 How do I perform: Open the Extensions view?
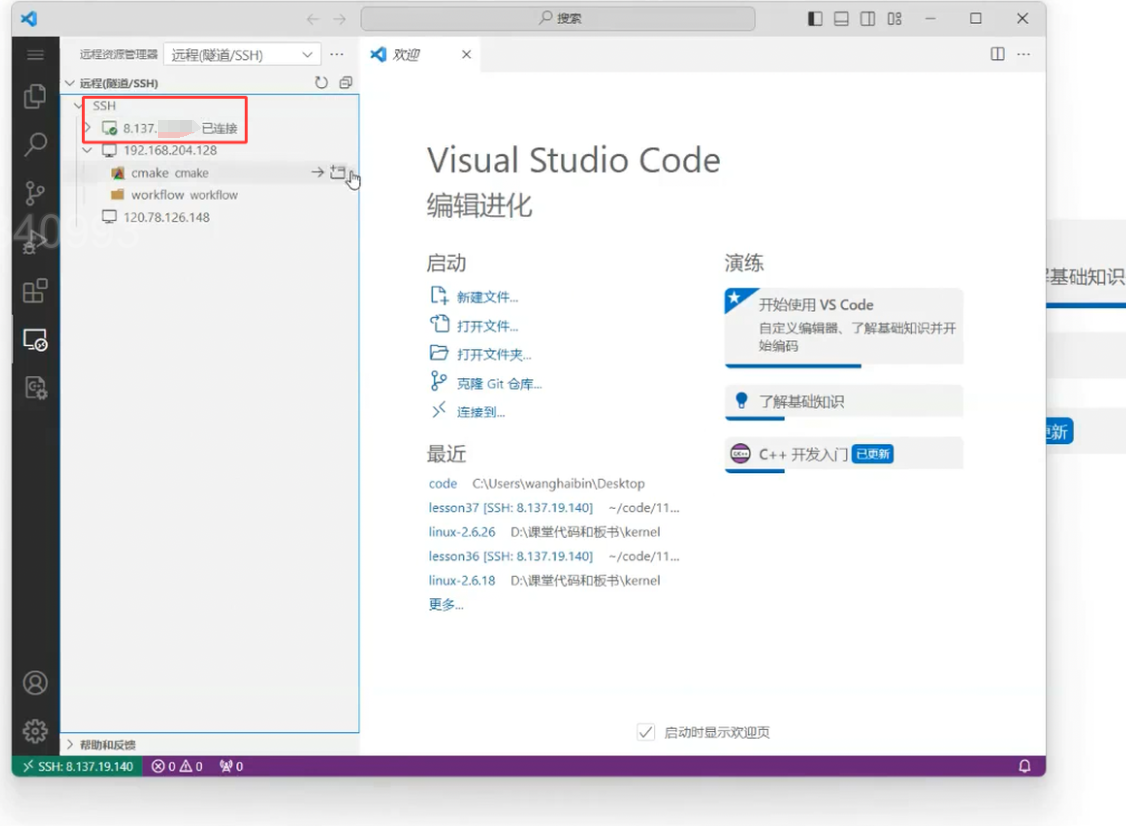(35, 291)
